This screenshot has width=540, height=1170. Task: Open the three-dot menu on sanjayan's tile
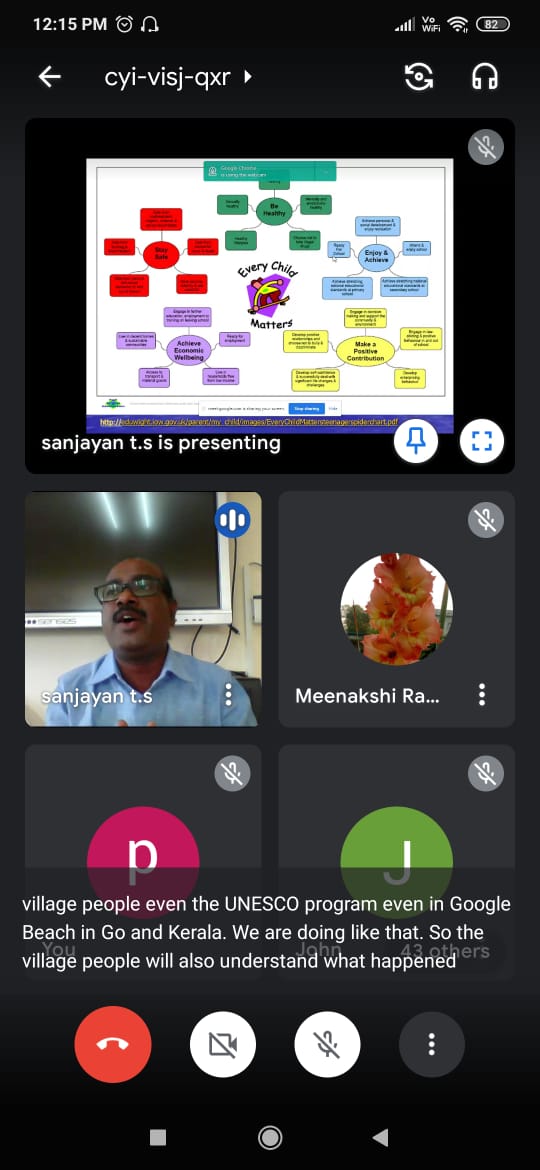tap(228, 695)
